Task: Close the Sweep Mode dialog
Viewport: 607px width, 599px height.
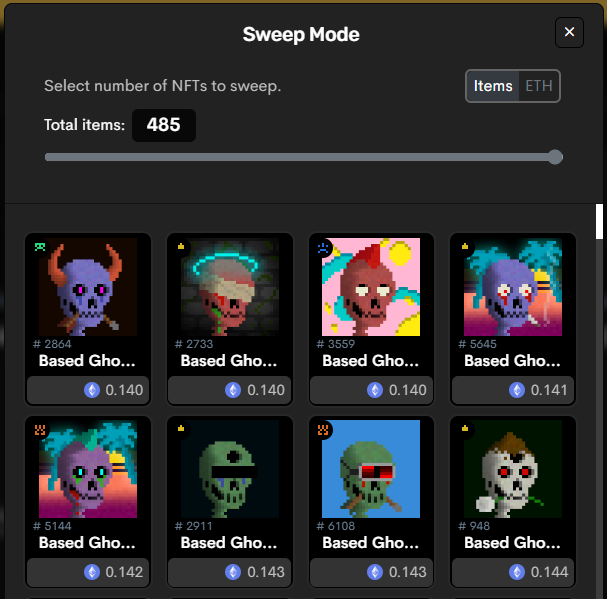Action: 569,32
